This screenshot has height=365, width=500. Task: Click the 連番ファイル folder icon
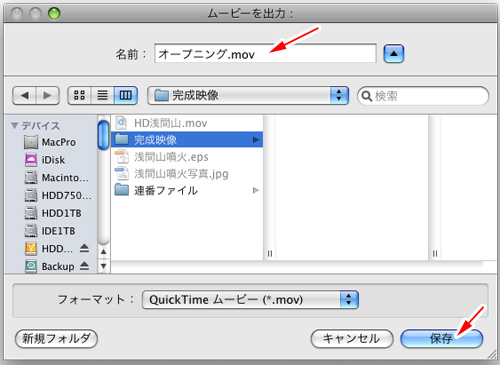coord(122,190)
